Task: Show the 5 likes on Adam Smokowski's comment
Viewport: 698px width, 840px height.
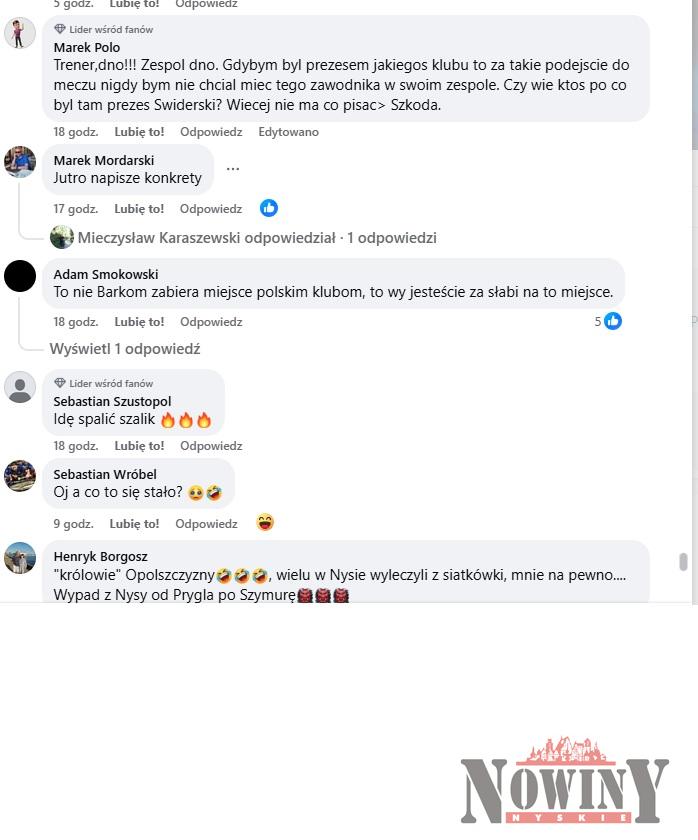Action: click(x=608, y=321)
